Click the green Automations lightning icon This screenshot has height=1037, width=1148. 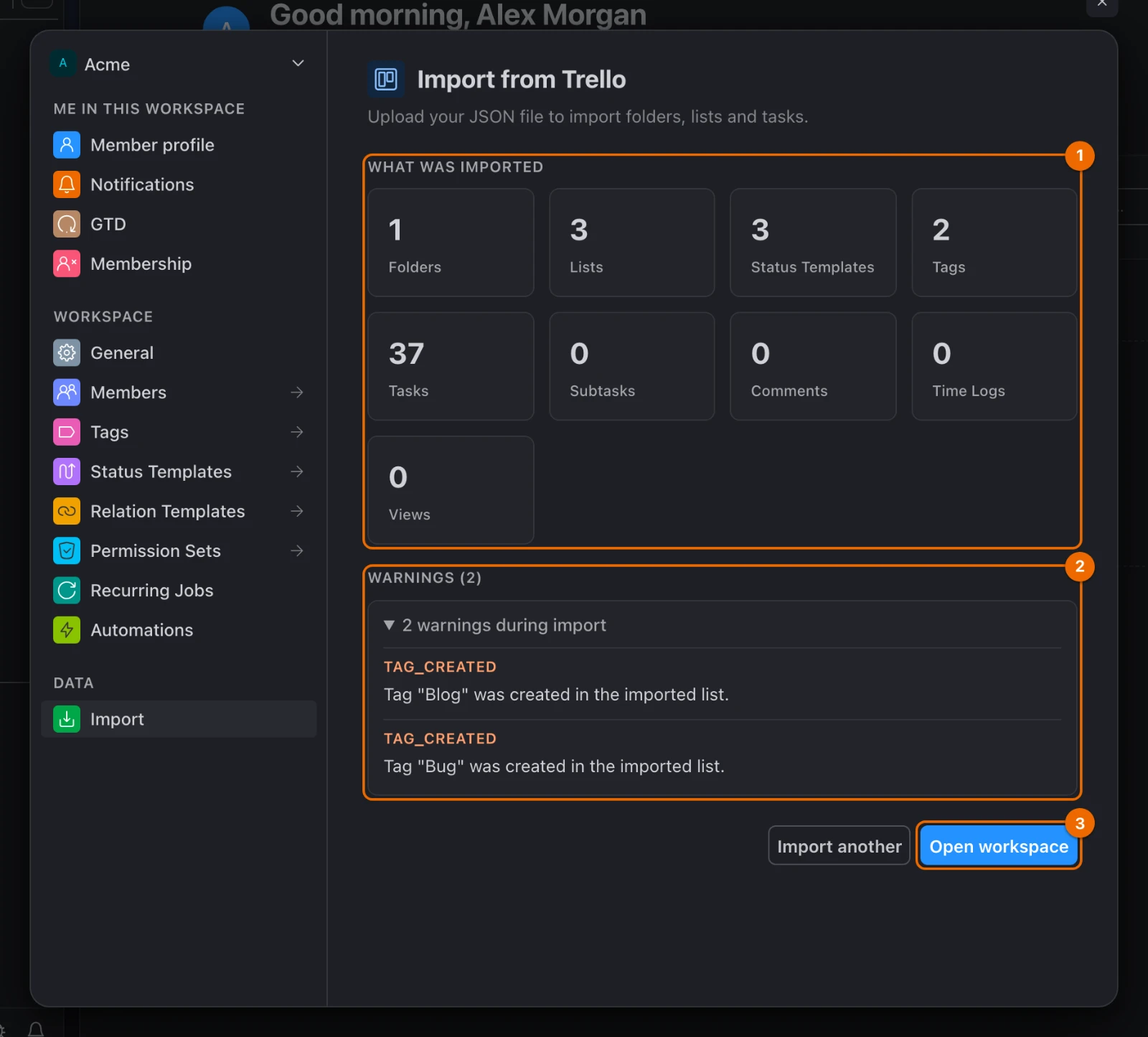click(x=67, y=630)
